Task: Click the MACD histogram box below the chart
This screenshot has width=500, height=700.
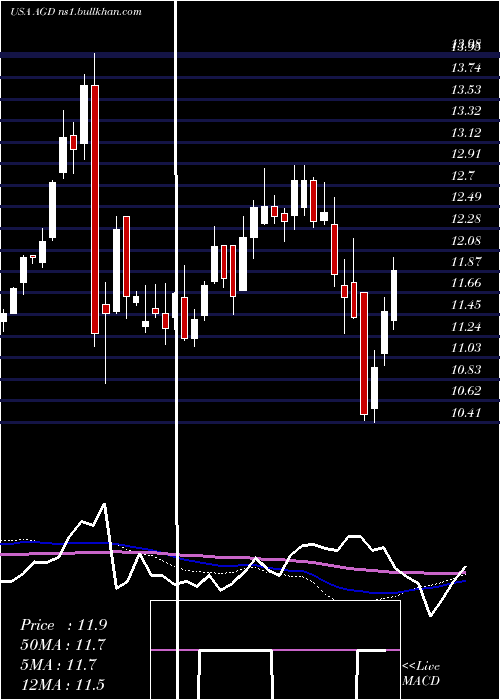Action: pyautogui.click(x=275, y=650)
